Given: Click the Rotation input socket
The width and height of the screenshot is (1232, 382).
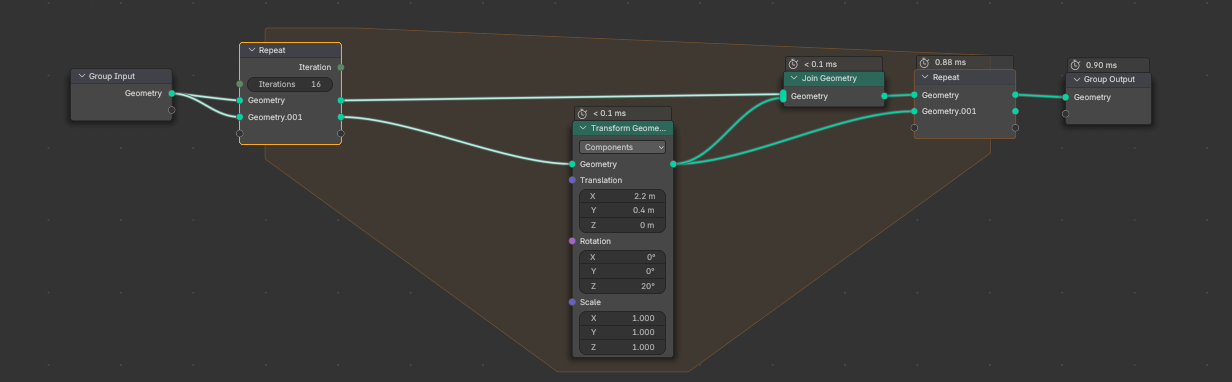Looking at the screenshot, I should (x=572, y=241).
